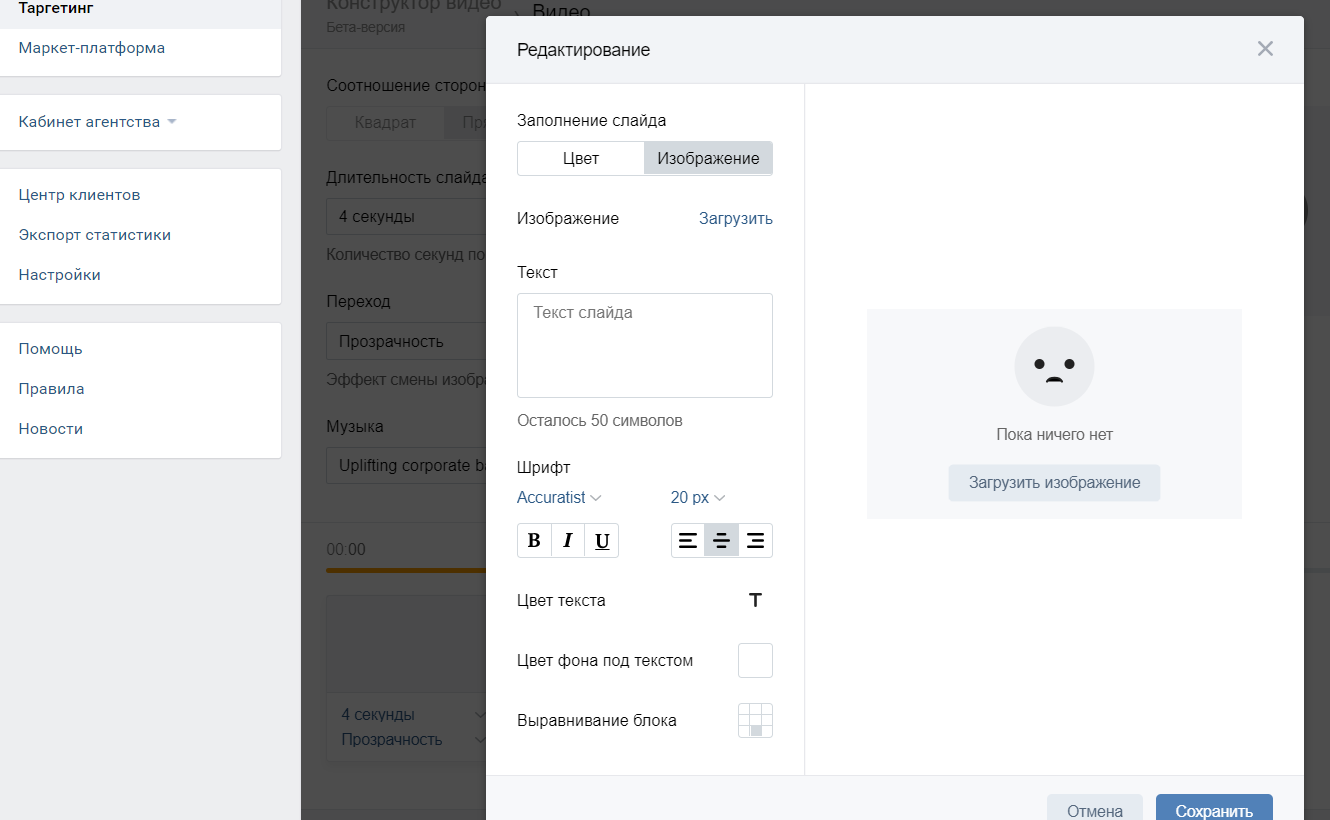Toggle underline text formatting
Viewport: 1330px width, 820px height.
(x=602, y=541)
